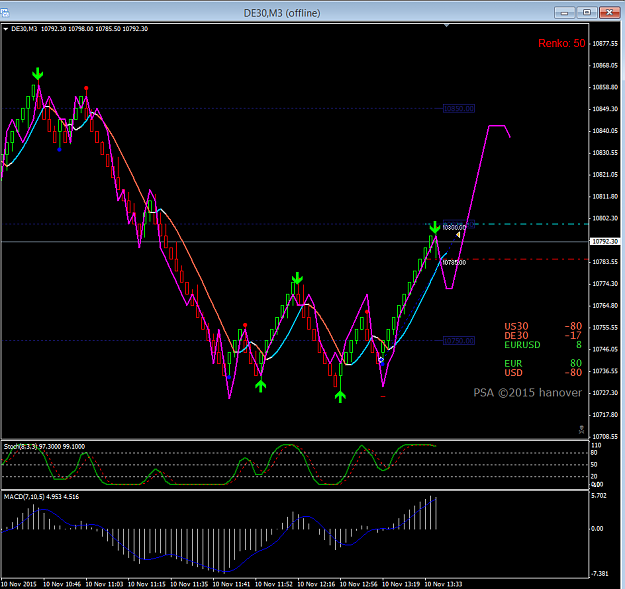Maximize the DE30,M3 chart window
This screenshot has height=589, width=625.
(x=587, y=13)
